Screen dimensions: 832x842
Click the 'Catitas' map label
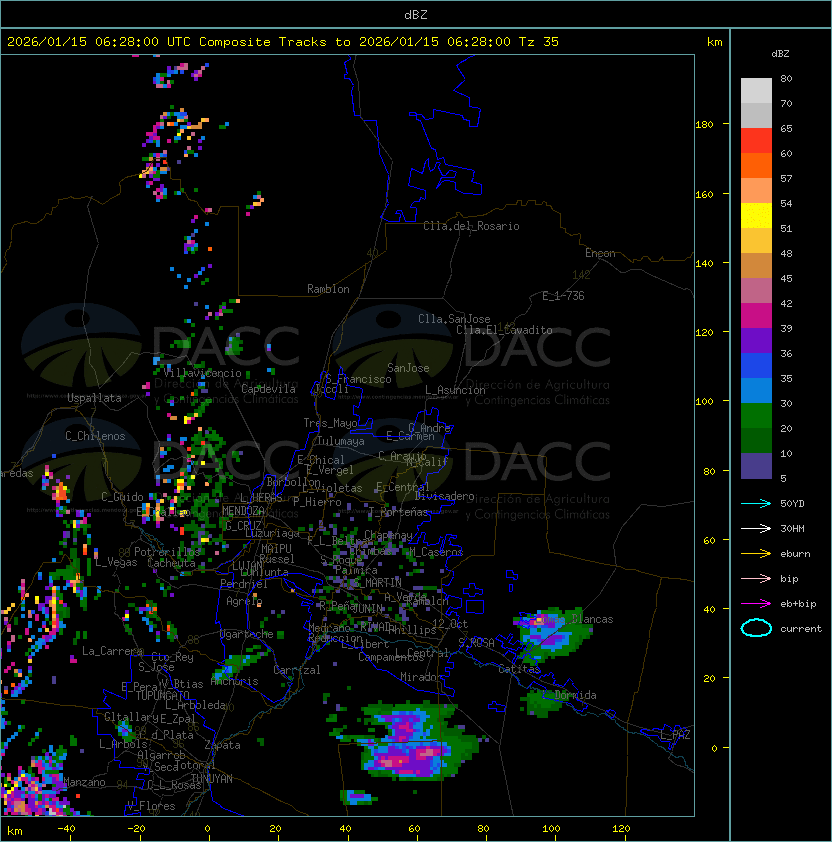[x=519, y=669]
